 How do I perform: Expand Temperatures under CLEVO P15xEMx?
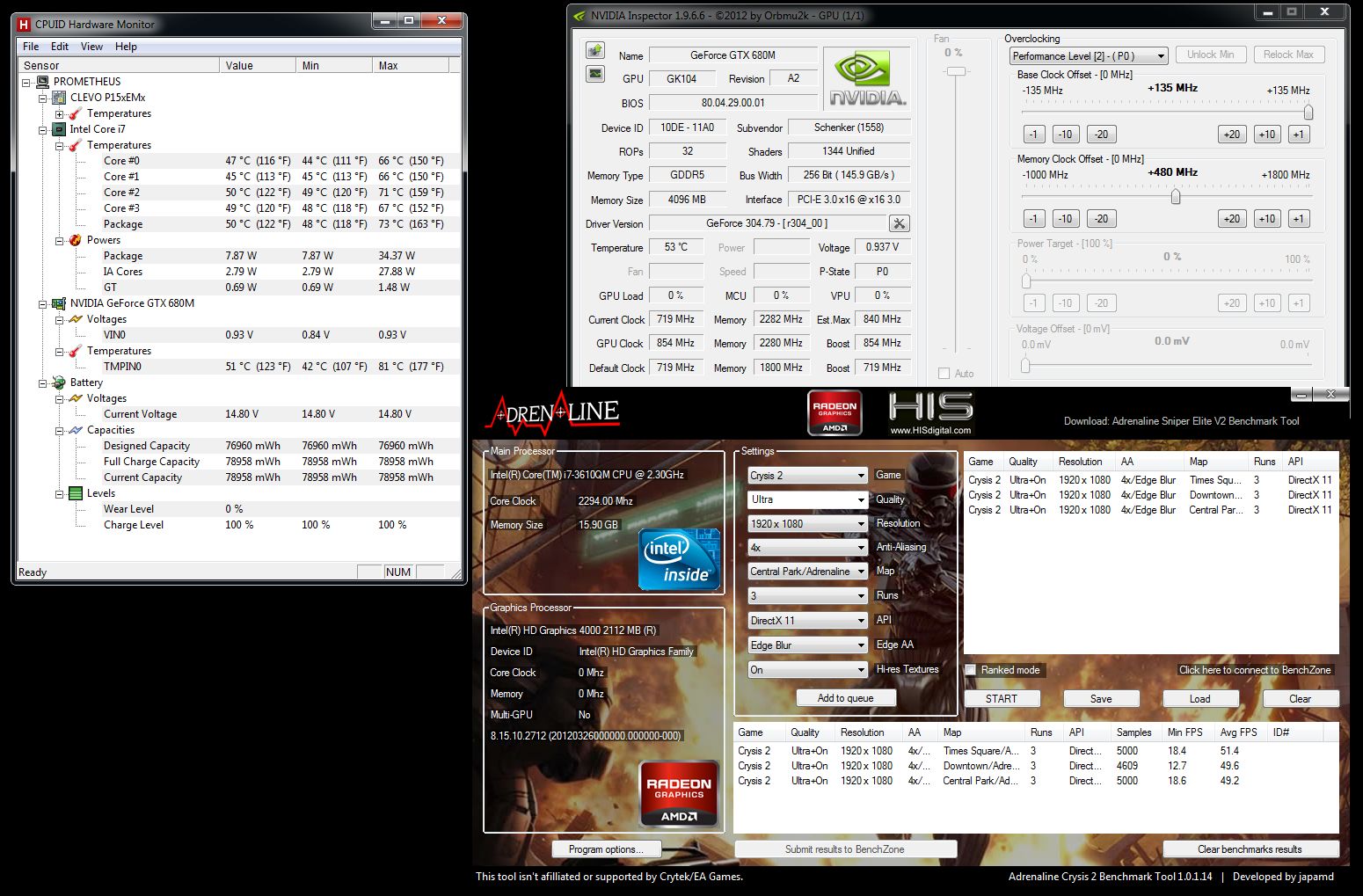pos(60,113)
